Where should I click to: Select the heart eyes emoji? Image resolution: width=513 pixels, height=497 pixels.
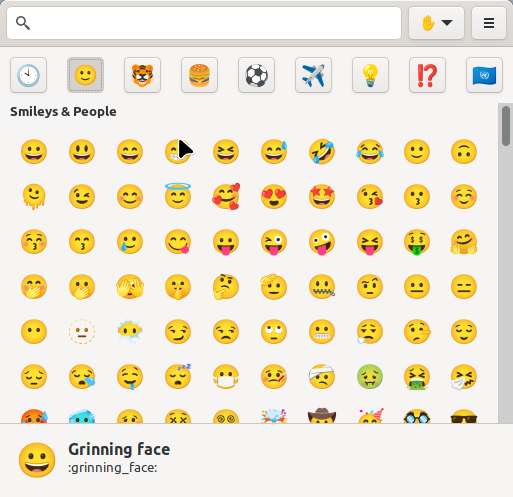(x=274, y=197)
